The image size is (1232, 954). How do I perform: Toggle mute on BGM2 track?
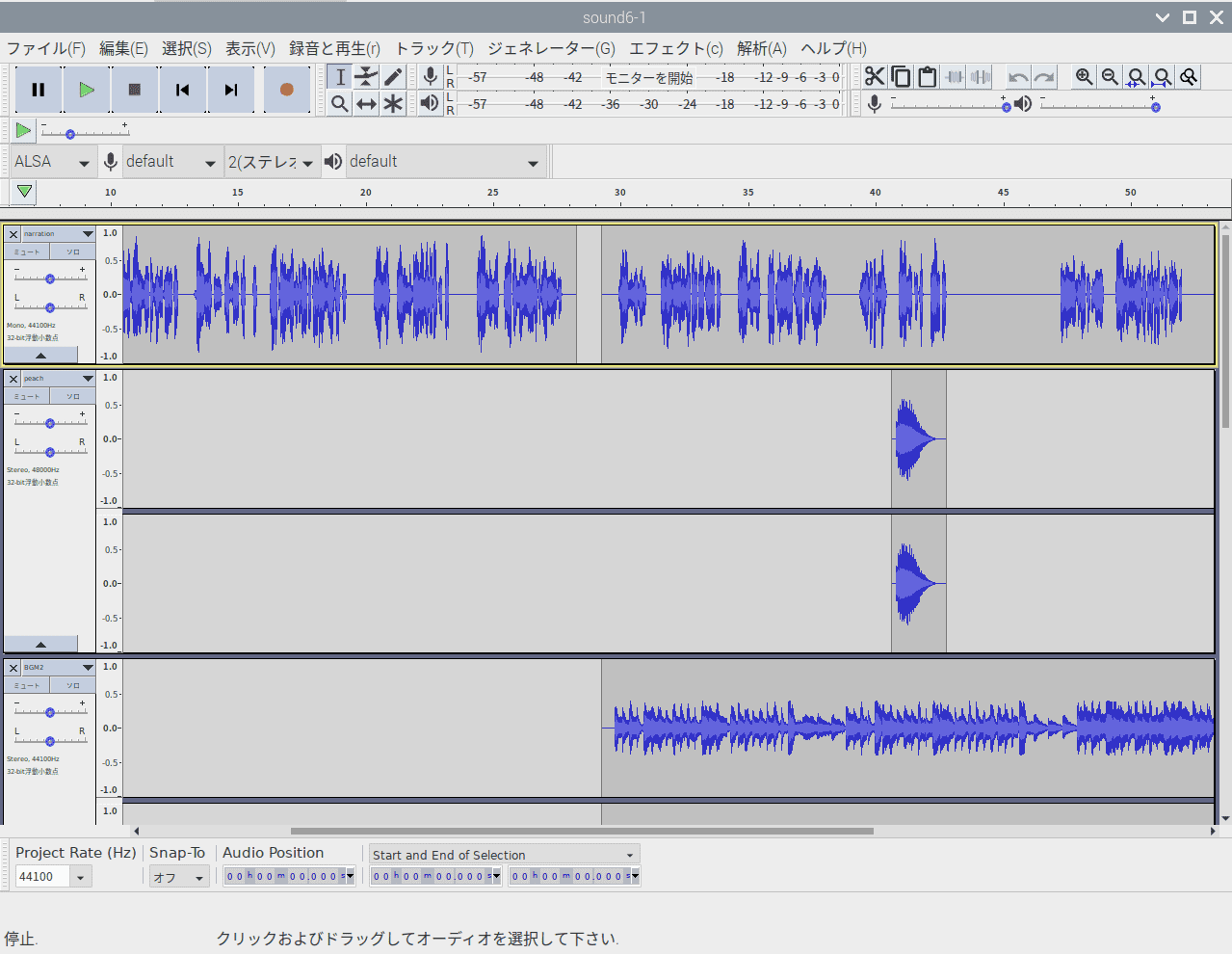[27, 685]
